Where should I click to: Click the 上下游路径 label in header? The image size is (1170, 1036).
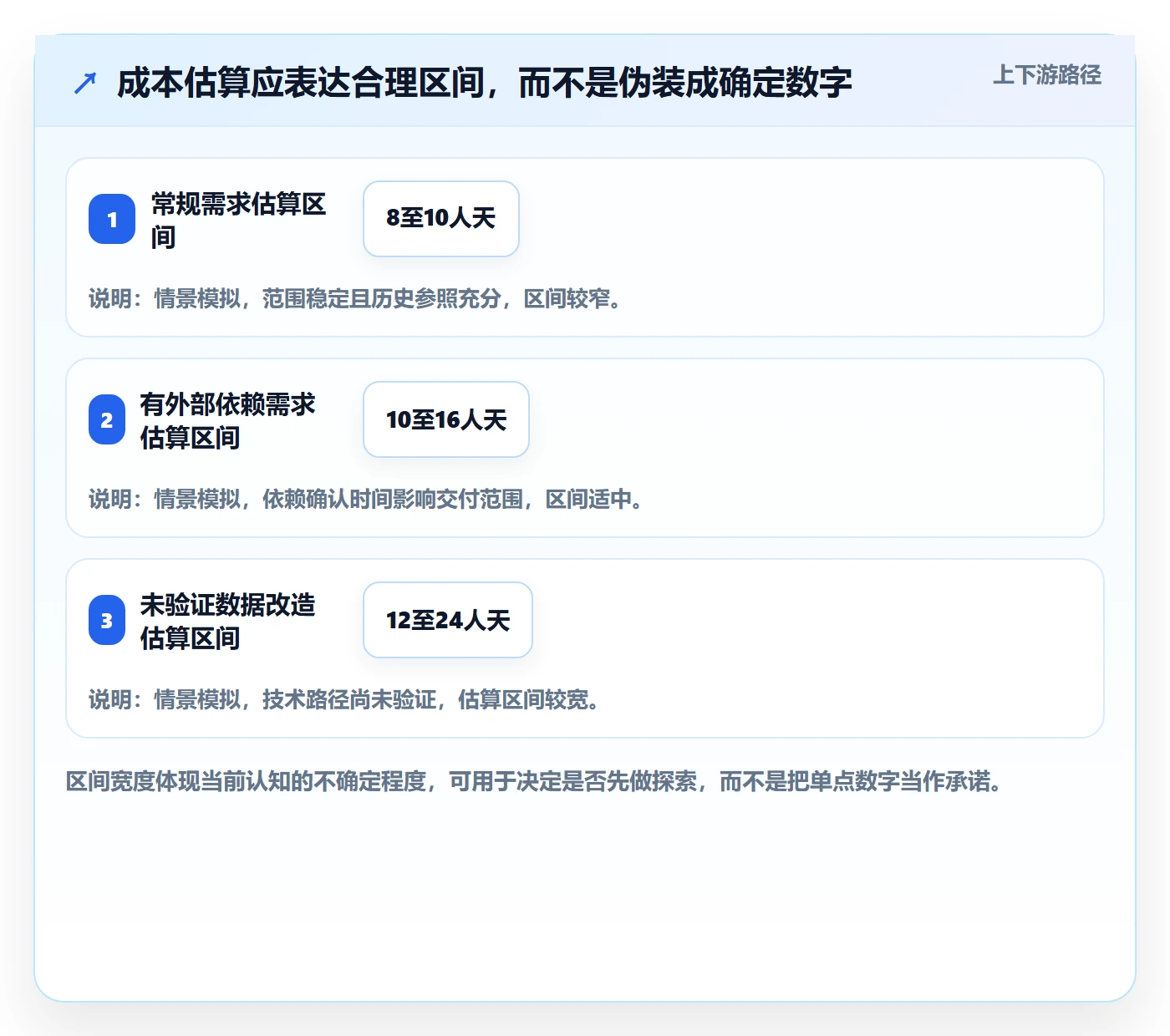[x=1047, y=75]
